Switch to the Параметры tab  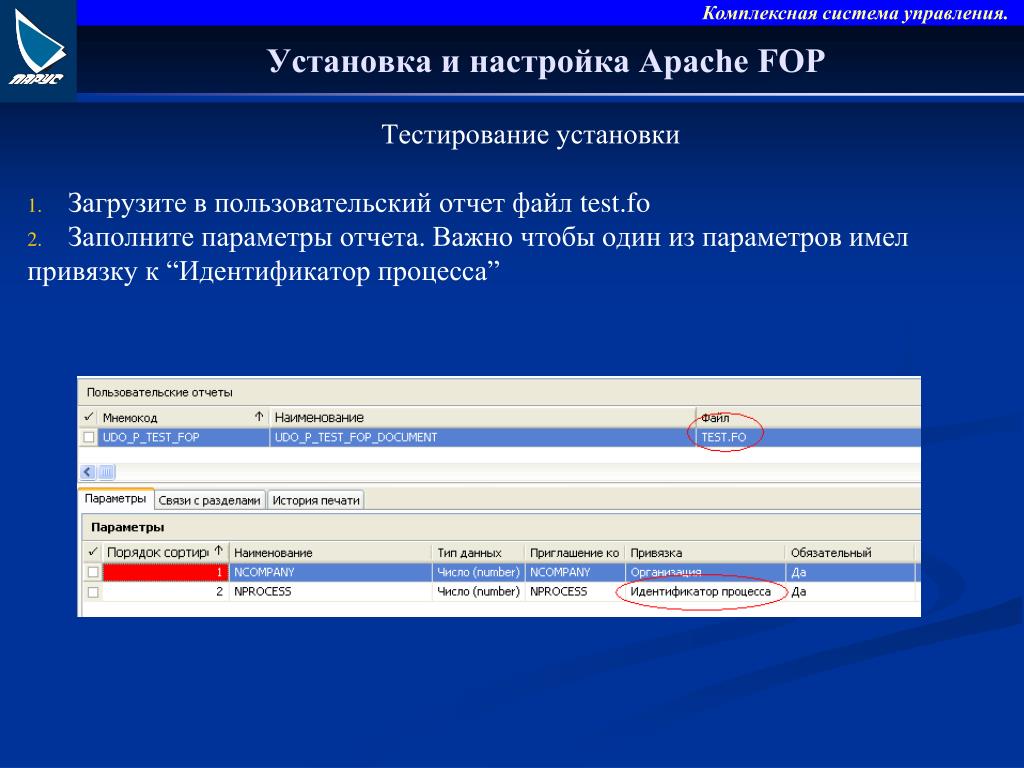116,499
